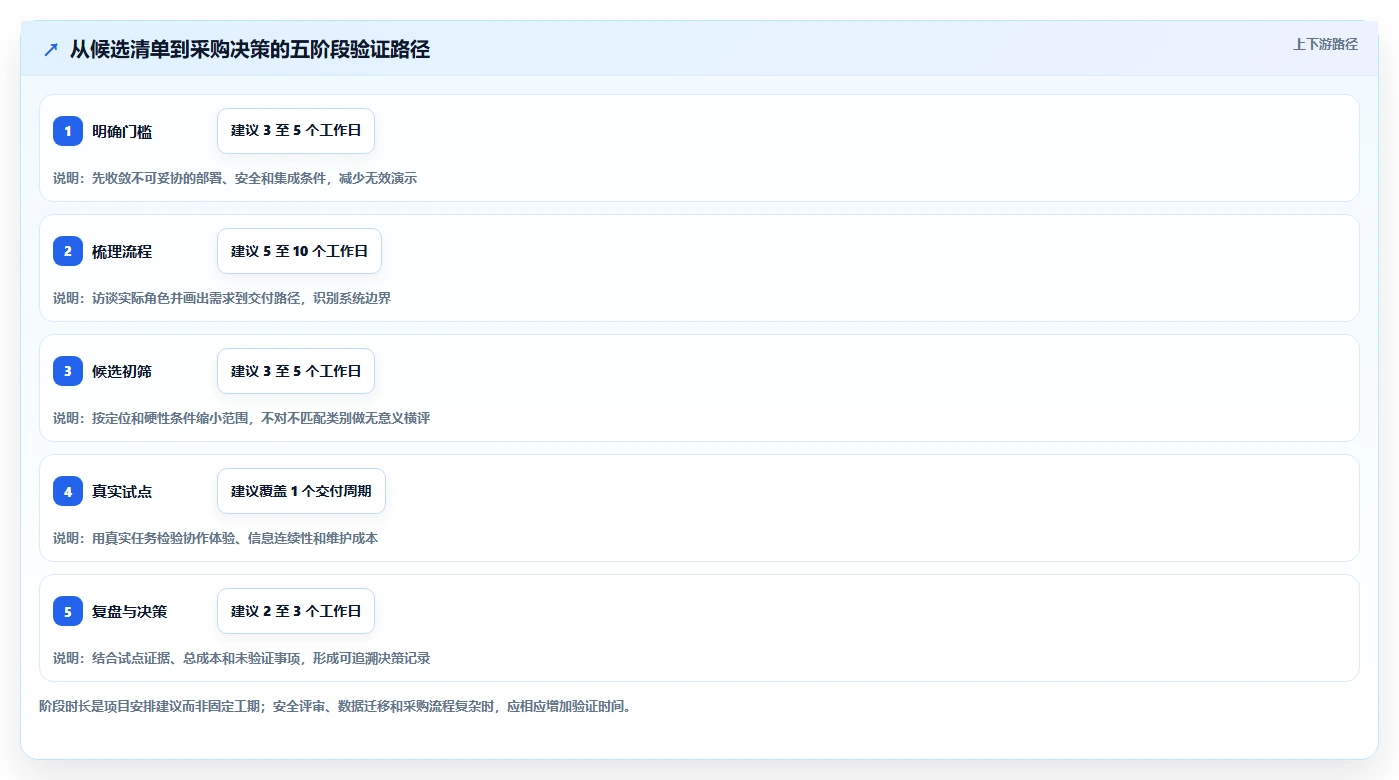Click the number 5 step badge
The image size is (1399, 780).
point(68,611)
